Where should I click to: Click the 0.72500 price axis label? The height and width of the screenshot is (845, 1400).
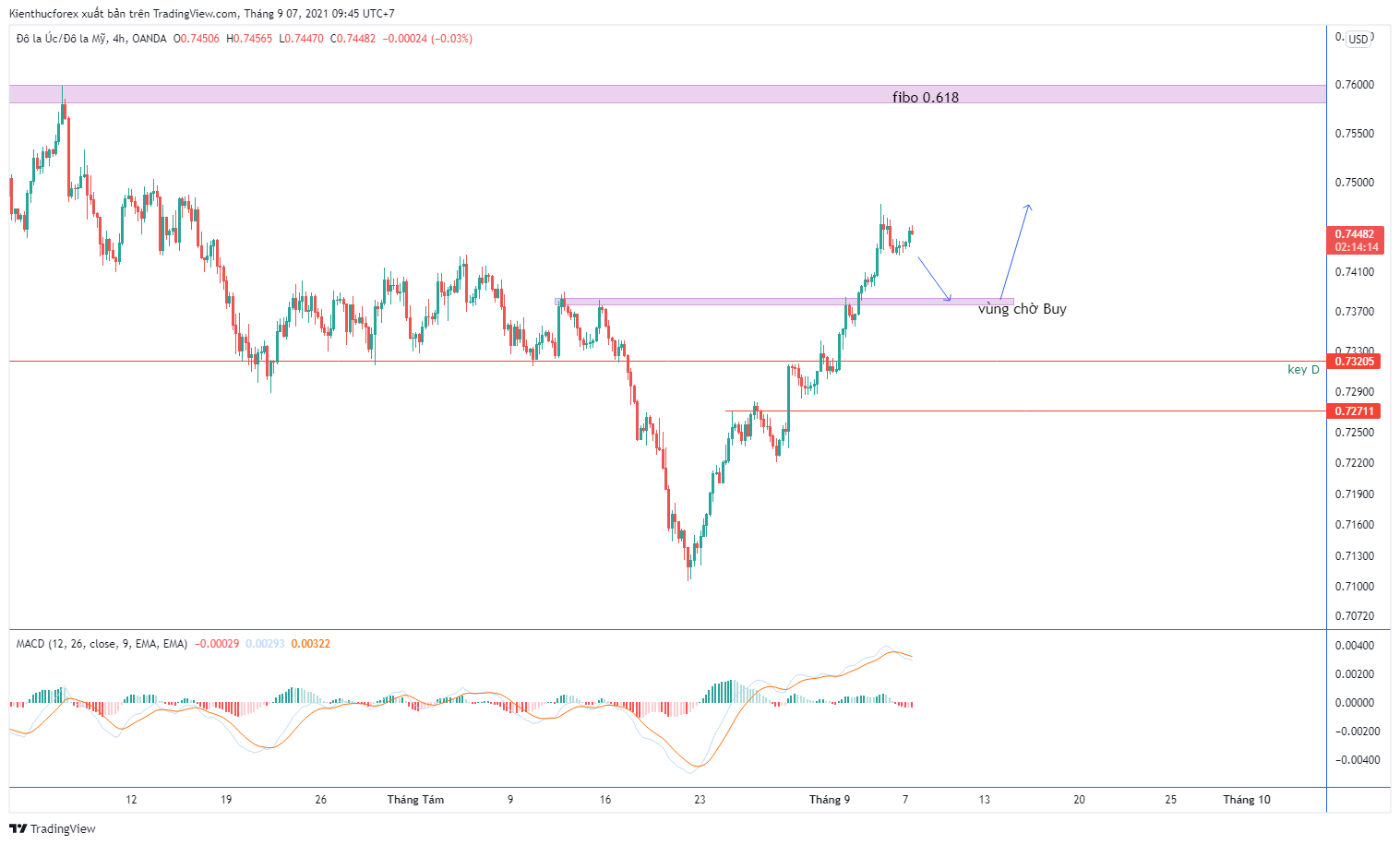[x=1354, y=432]
